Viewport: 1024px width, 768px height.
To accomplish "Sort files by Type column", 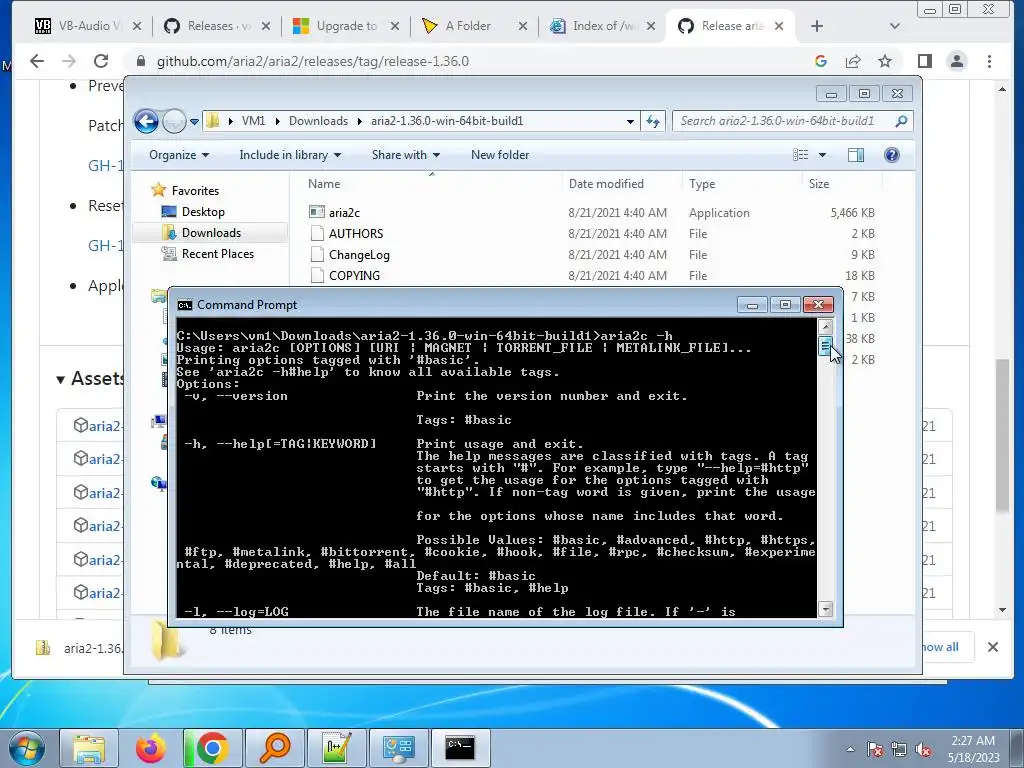I will tap(741, 184).
